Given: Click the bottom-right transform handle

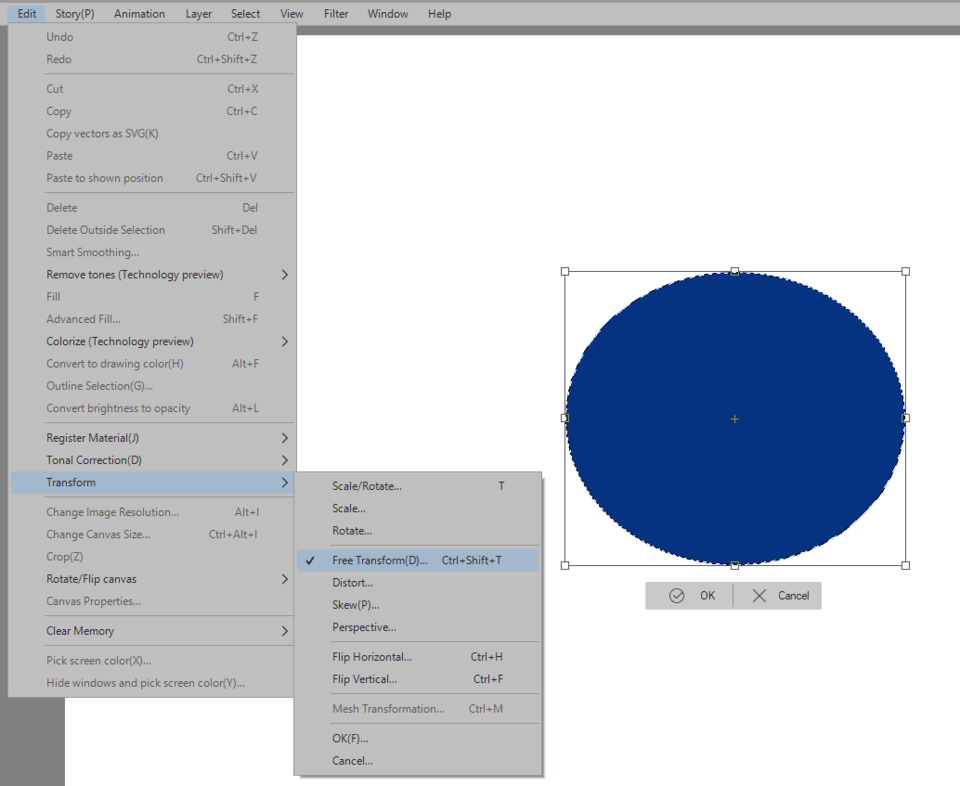Looking at the screenshot, I should coord(906,566).
